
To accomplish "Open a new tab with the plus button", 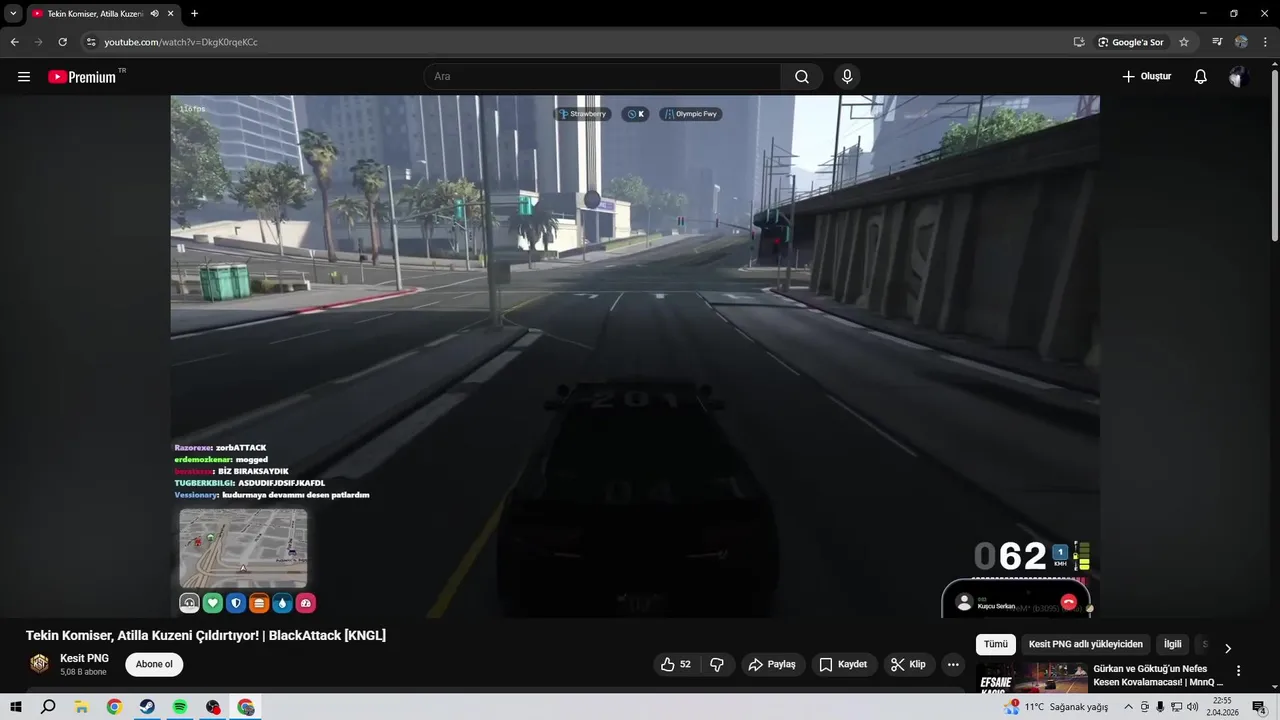I will tap(194, 13).
